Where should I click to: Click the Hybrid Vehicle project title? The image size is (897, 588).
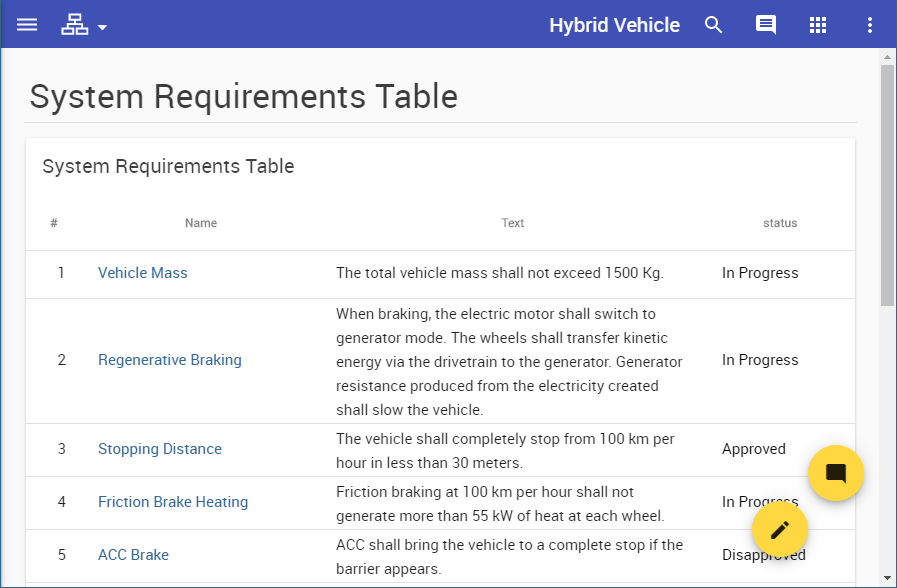(x=614, y=25)
